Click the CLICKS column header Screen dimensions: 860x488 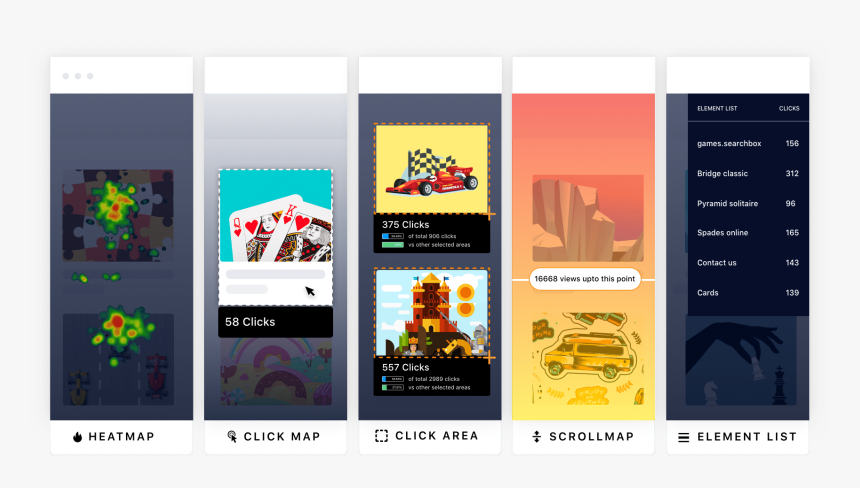pyautogui.click(x=789, y=109)
